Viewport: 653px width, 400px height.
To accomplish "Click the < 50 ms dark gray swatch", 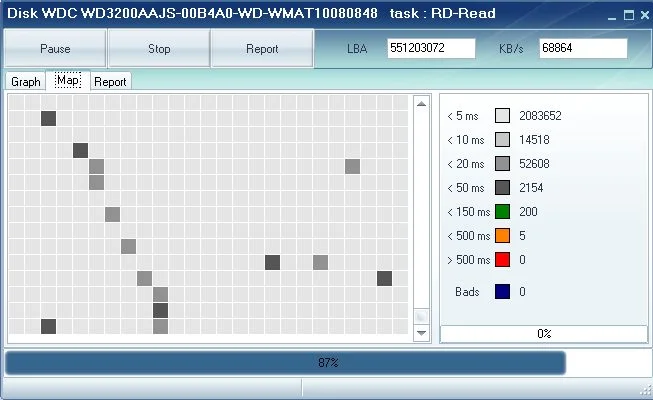I will point(502,188).
